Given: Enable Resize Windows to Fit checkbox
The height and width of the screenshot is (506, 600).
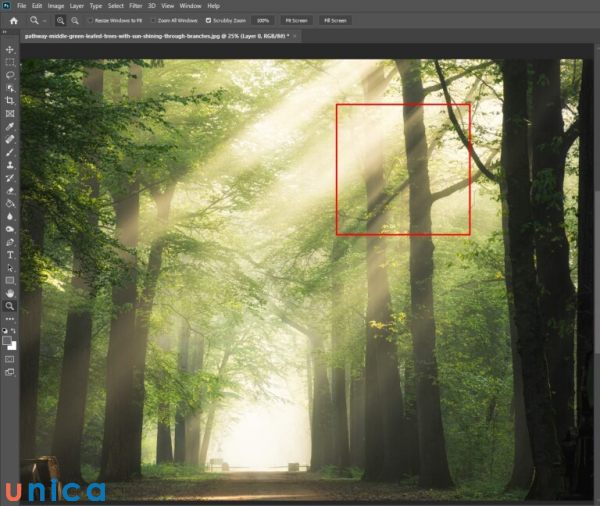Looking at the screenshot, I should click(90, 21).
